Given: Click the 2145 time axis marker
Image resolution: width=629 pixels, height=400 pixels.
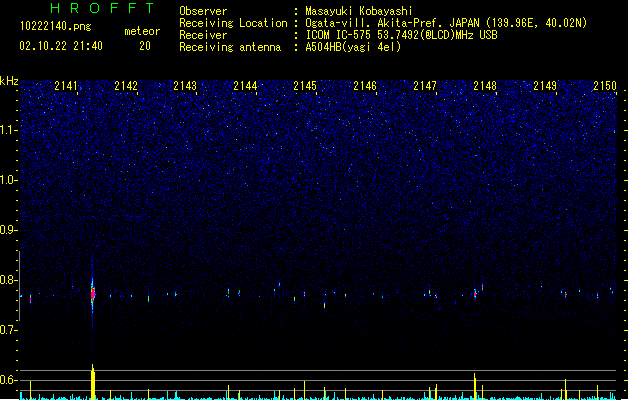Looking at the screenshot, I should (x=305, y=86).
